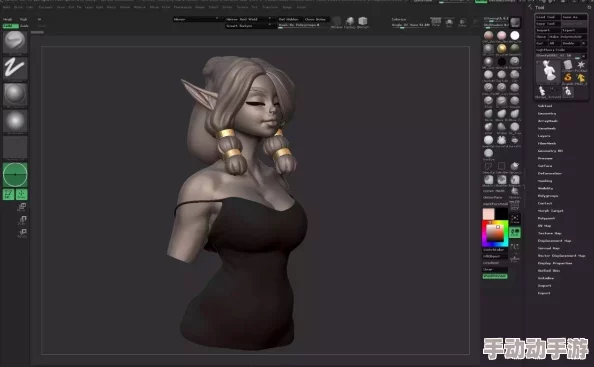Expand the Geometry subpalette

(547, 114)
